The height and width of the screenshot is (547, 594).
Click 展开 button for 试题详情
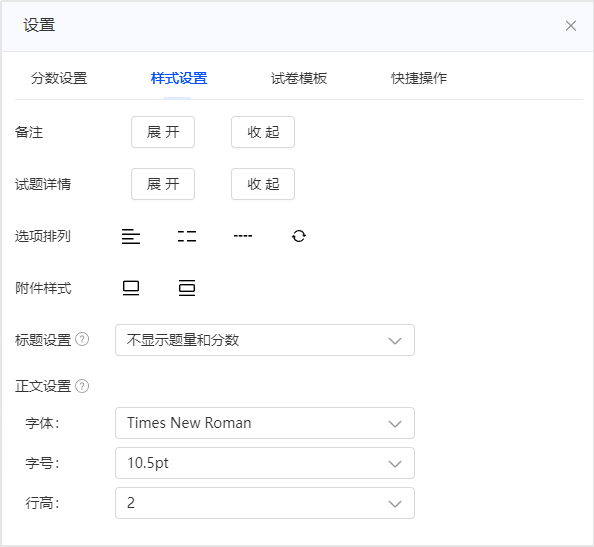point(163,184)
